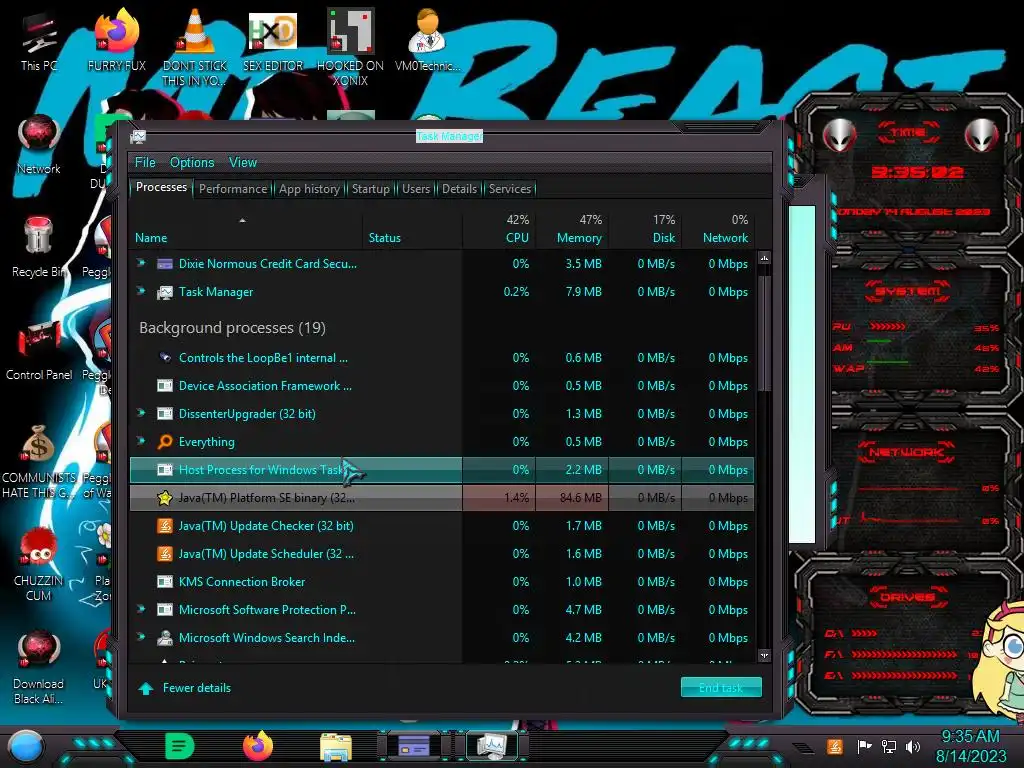Click the Start orb on the taskbar
The width and height of the screenshot is (1024, 768).
26,746
